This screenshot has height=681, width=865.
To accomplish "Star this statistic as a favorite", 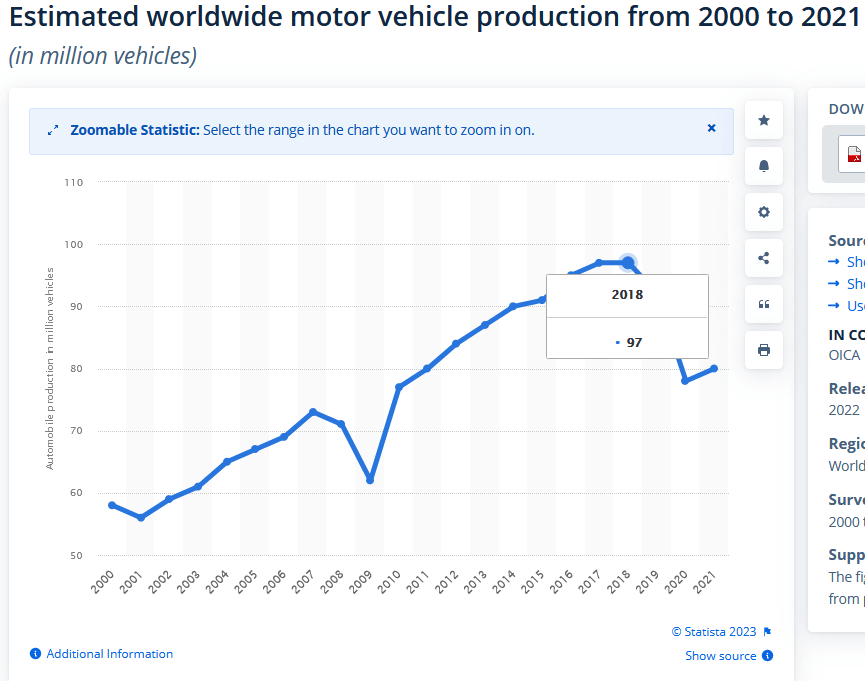I will click(x=763, y=119).
